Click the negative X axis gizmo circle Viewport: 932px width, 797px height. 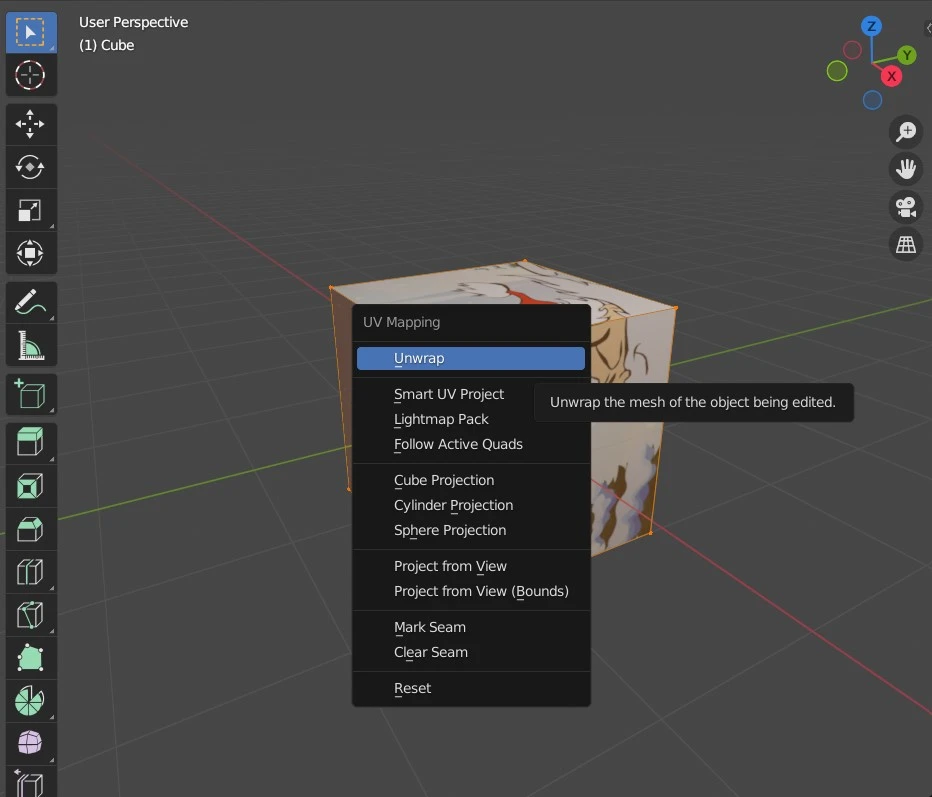click(852, 50)
